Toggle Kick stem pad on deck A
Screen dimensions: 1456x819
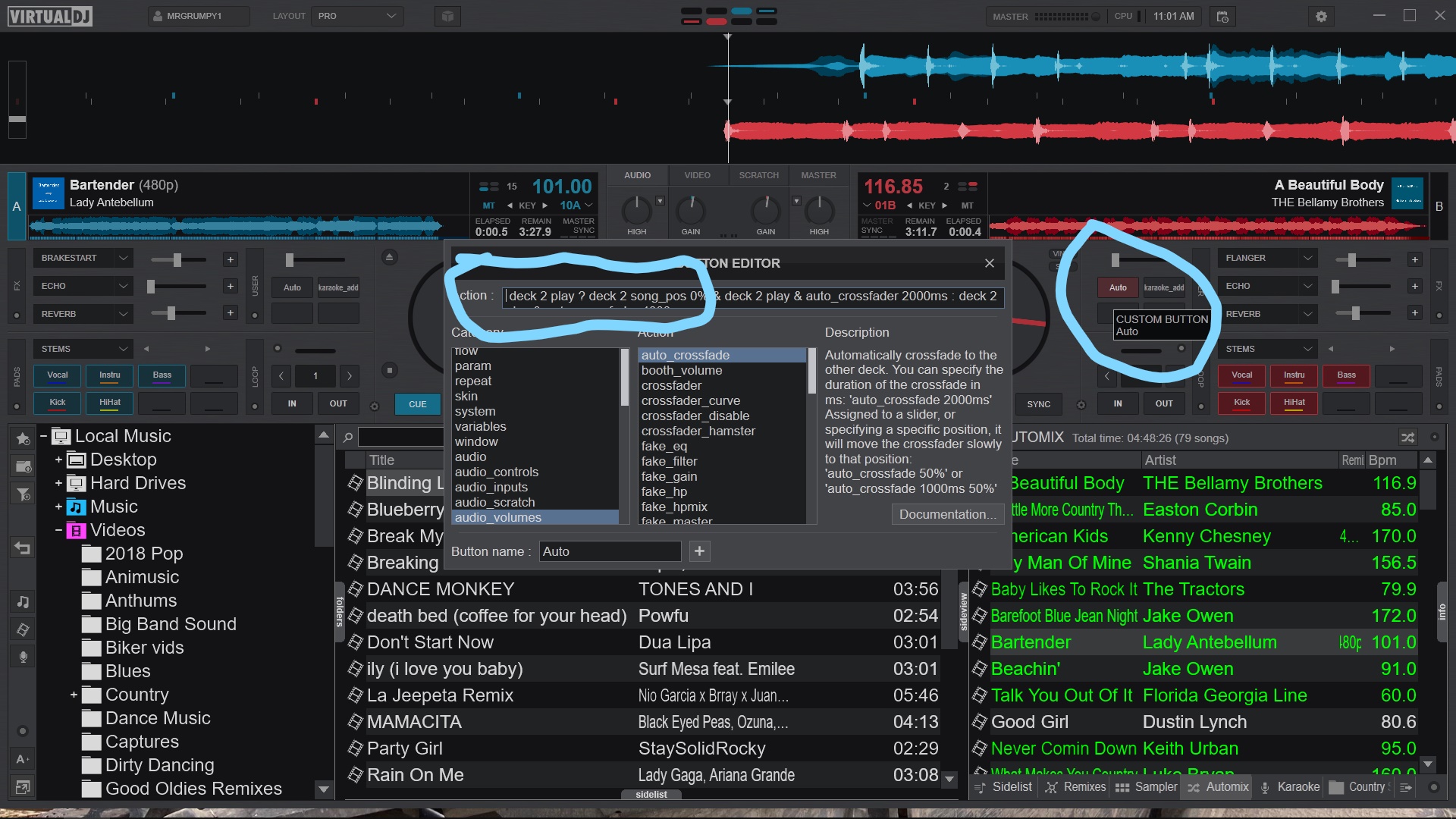click(x=58, y=403)
